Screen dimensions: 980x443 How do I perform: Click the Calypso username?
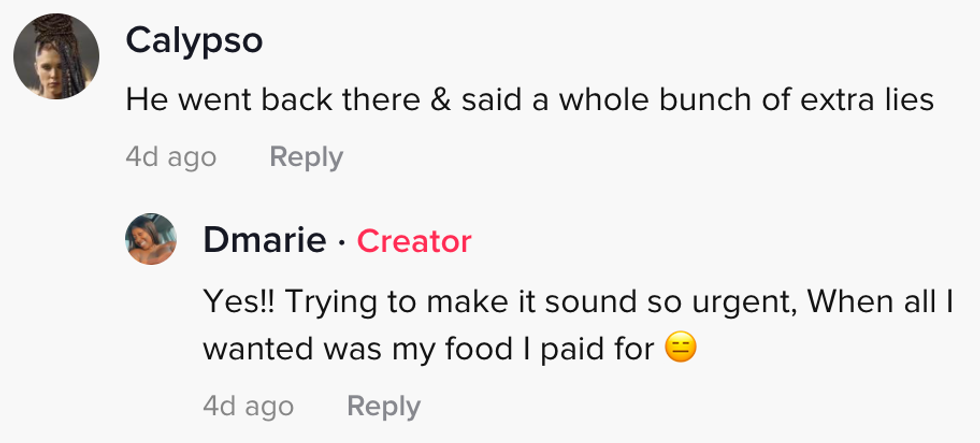pyautogui.click(x=195, y=40)
